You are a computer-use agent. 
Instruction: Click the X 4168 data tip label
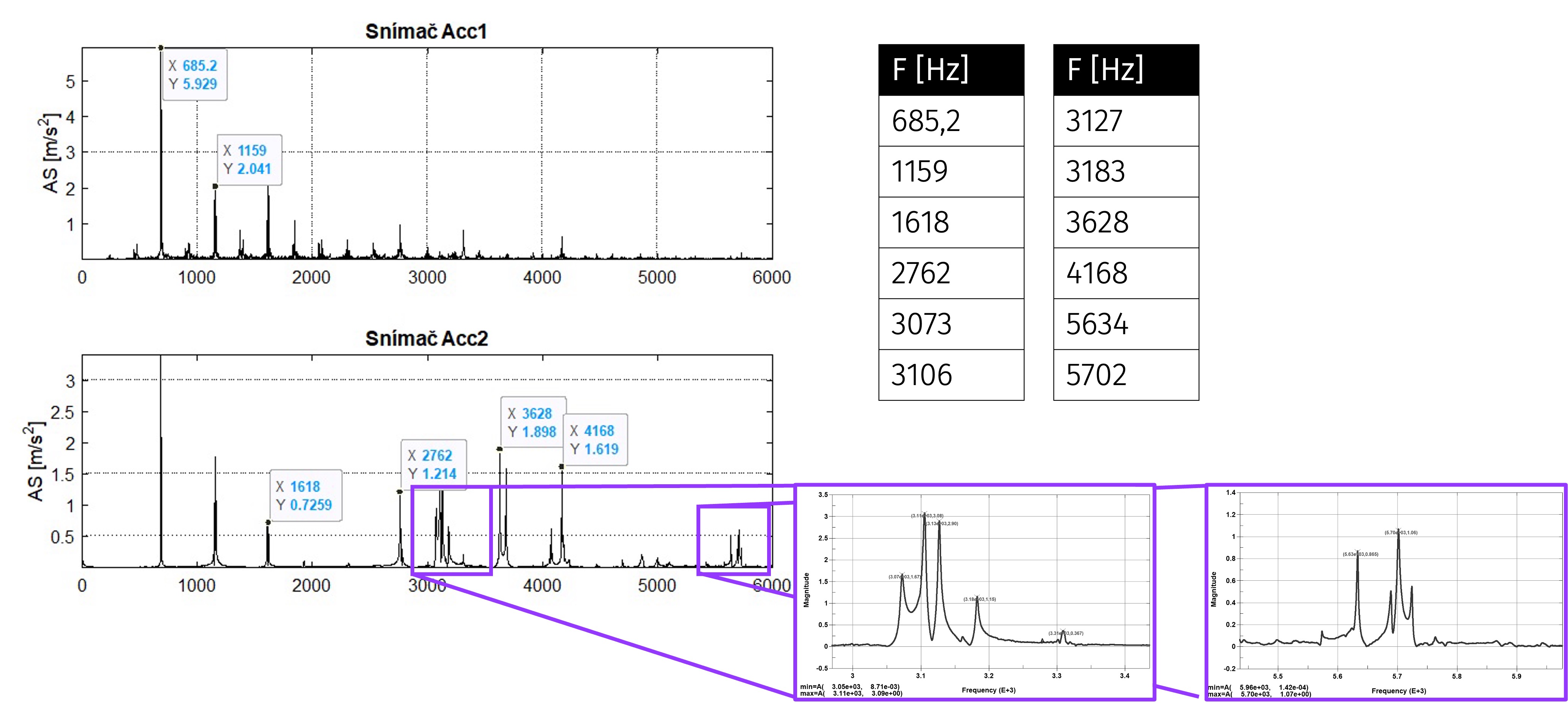(595, 439)
